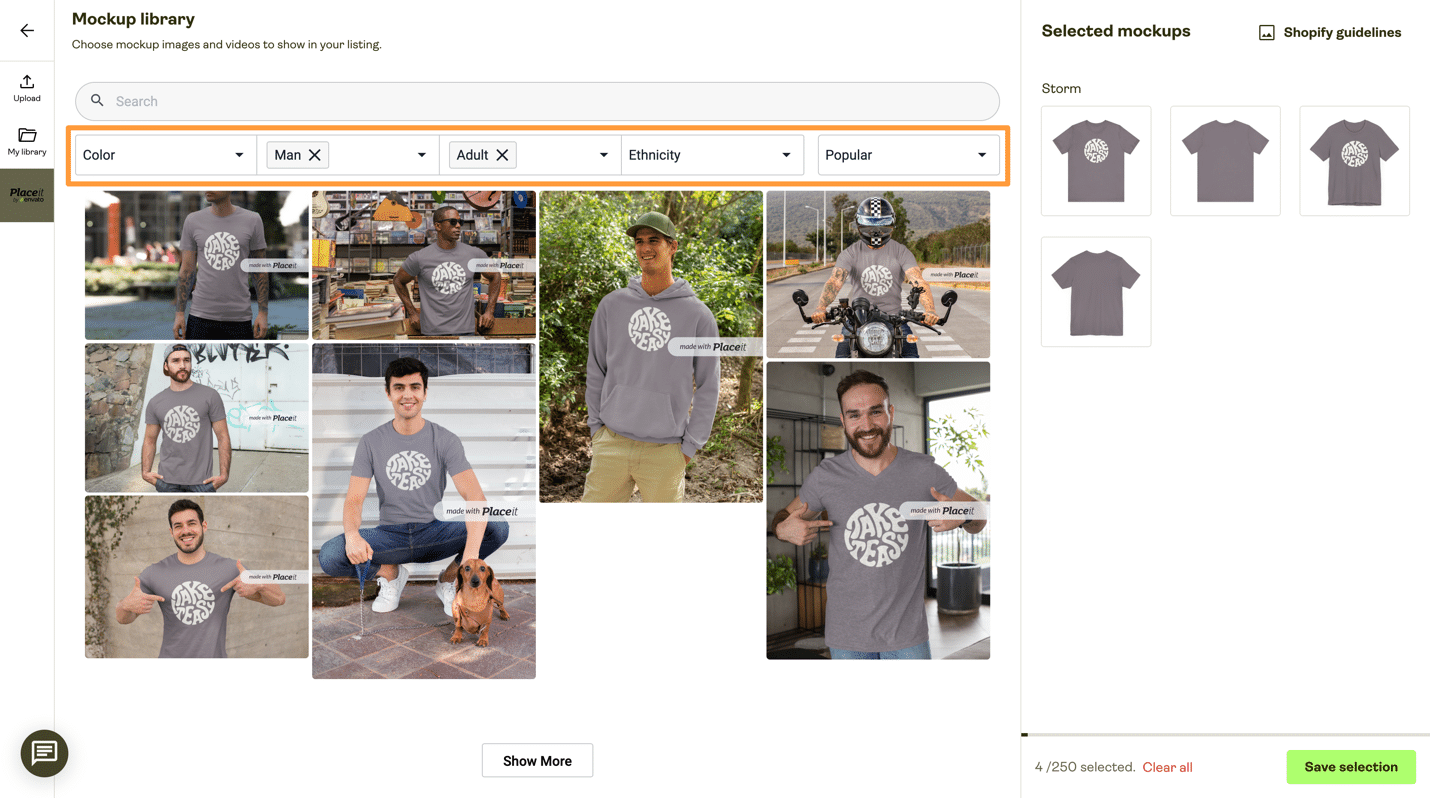
Task: Open the Ethnicity filter dropdown
Action: (711, 155)
